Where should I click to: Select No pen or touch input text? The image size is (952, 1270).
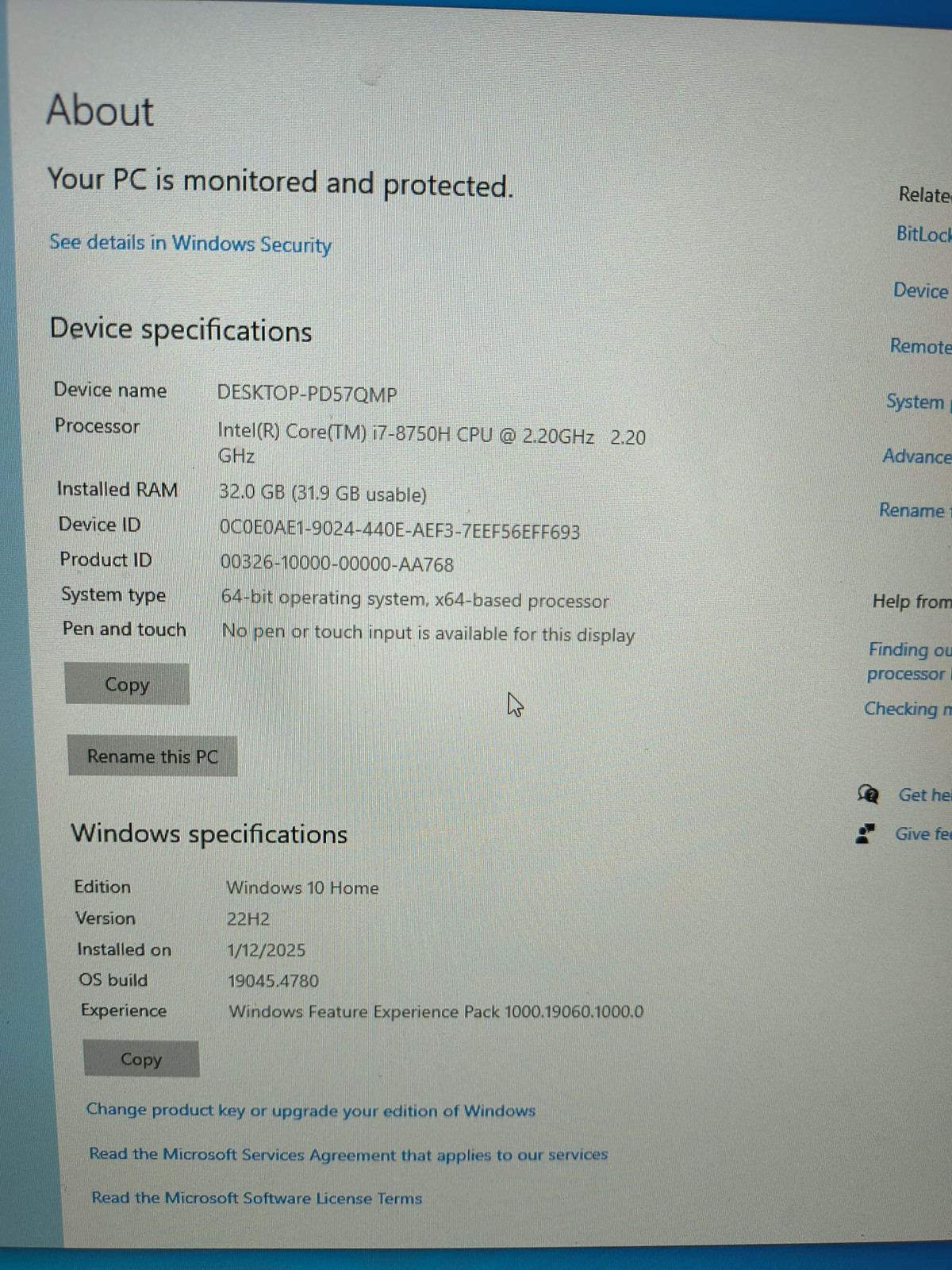tap(428, 633)
